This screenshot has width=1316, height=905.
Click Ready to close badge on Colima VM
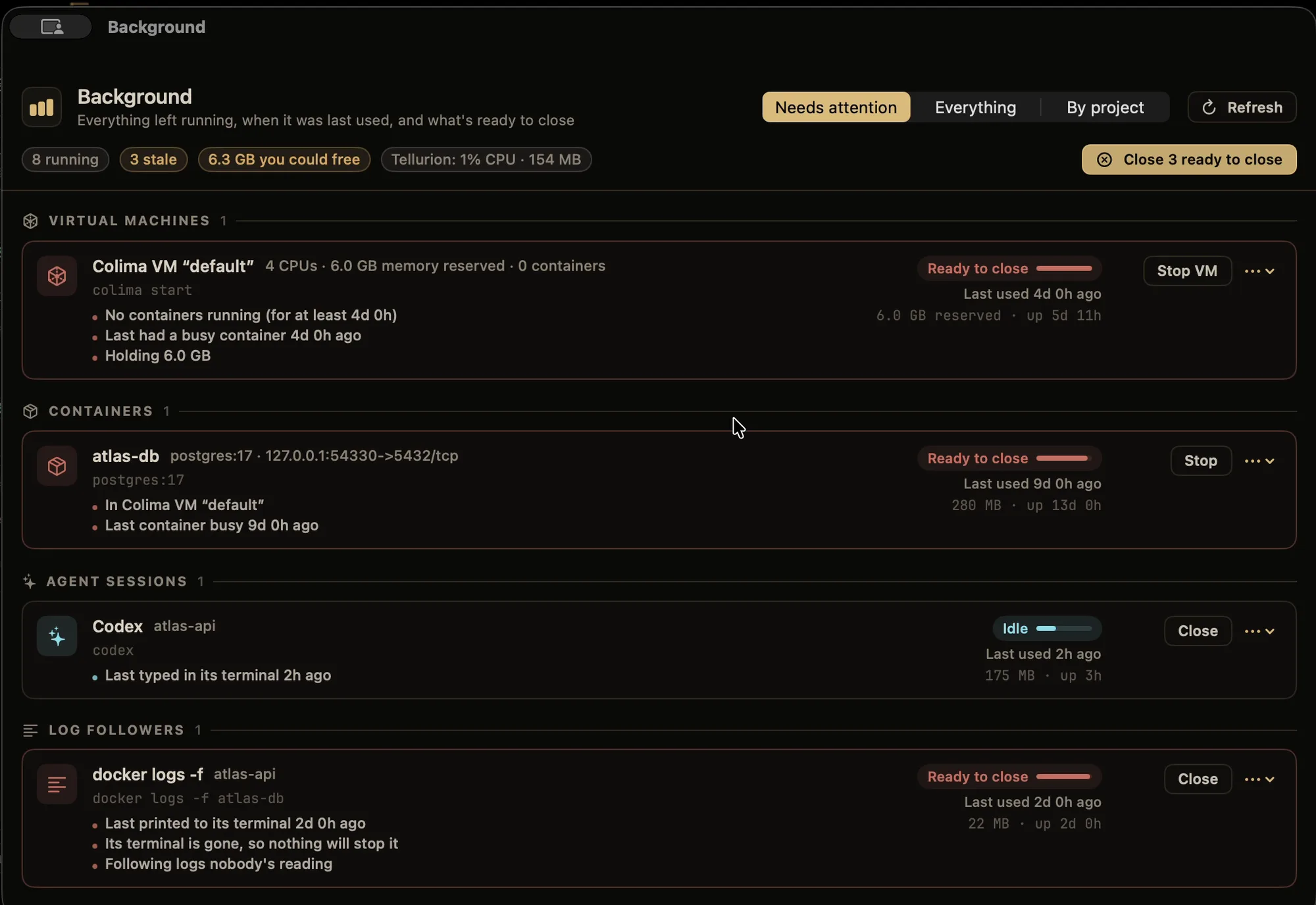[1009, 269]
